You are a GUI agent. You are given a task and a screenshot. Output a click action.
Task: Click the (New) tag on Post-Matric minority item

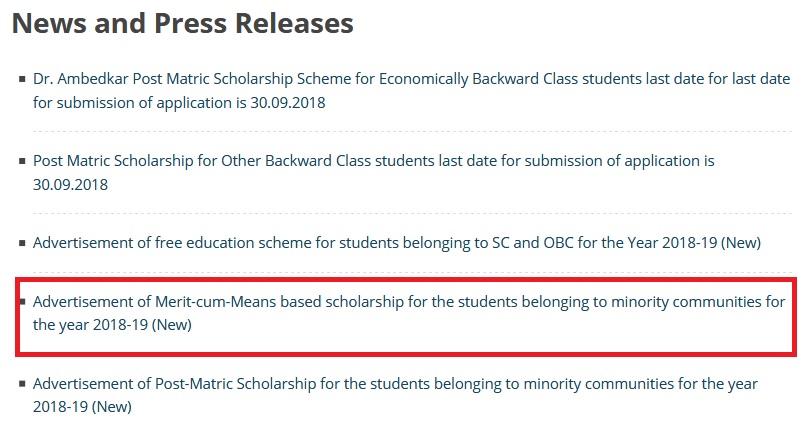pos(111,408)
